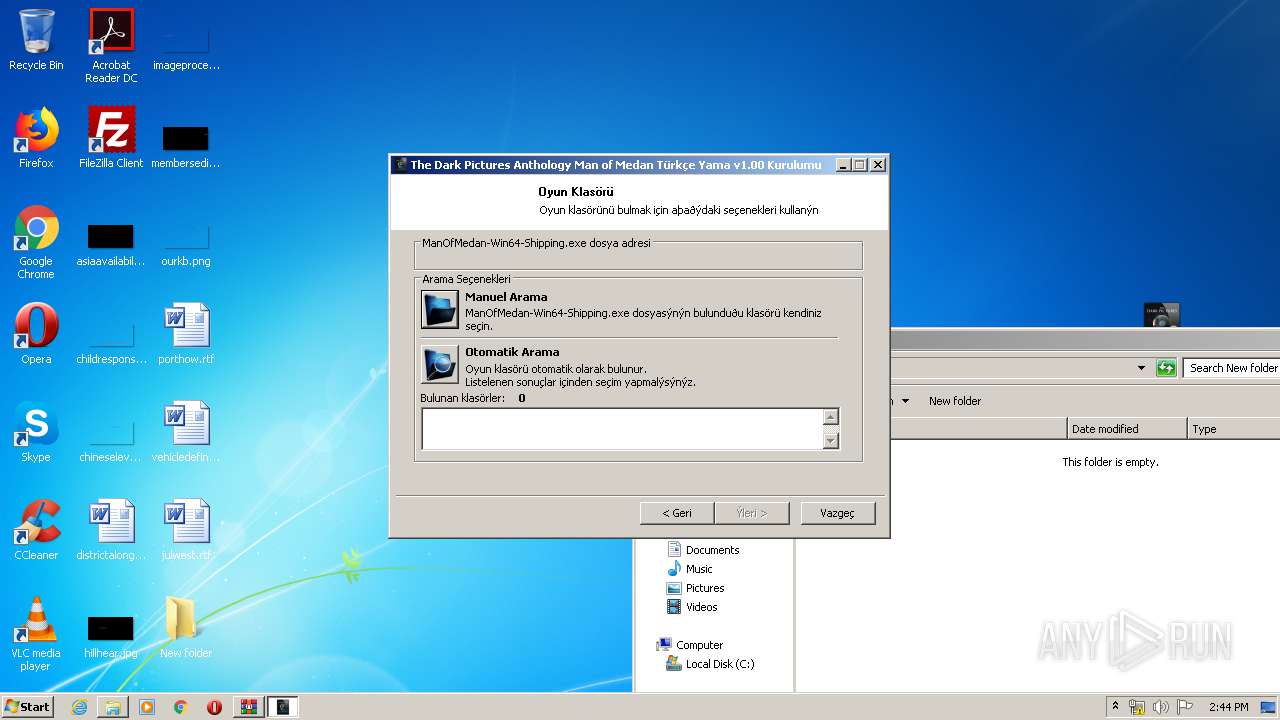Click the Manuel Arama folder icon

440,310
